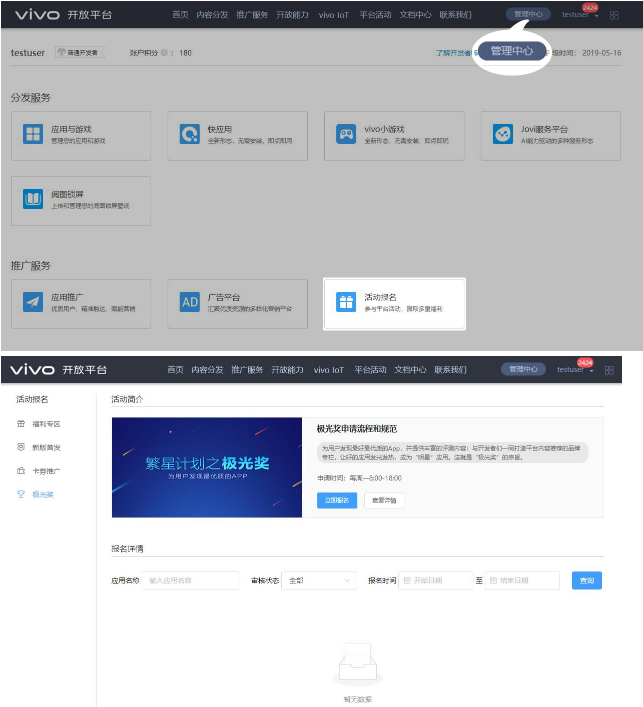Screen dimensions: 643x707
Task: Click the help icon next to 账户积分
Action: [164, 53]
